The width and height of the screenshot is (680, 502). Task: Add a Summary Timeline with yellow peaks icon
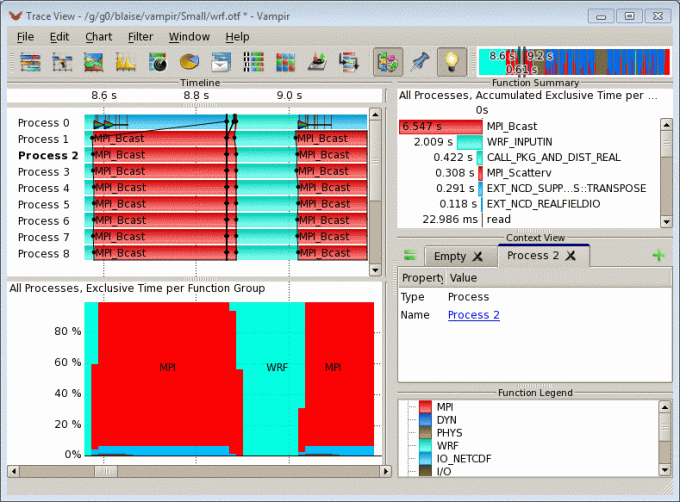(126, 62)
